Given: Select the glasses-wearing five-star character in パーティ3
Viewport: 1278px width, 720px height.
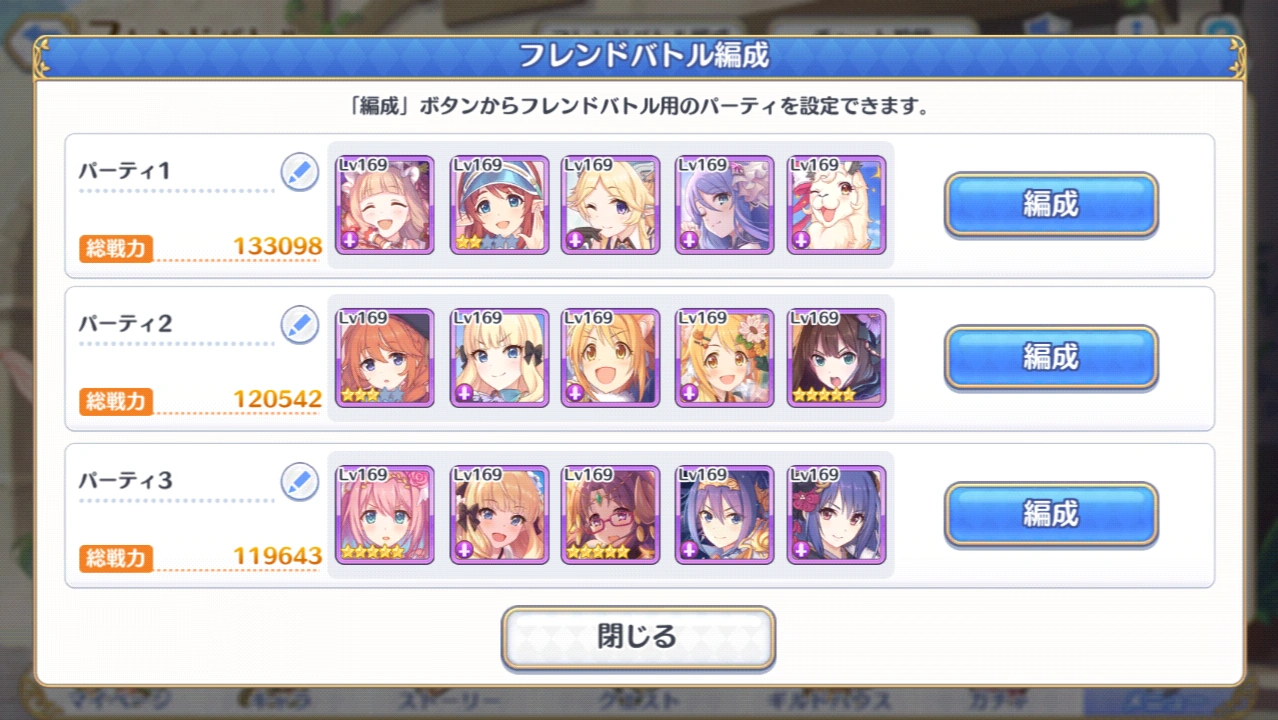Looking at the screenshot, I should point(610,514).
